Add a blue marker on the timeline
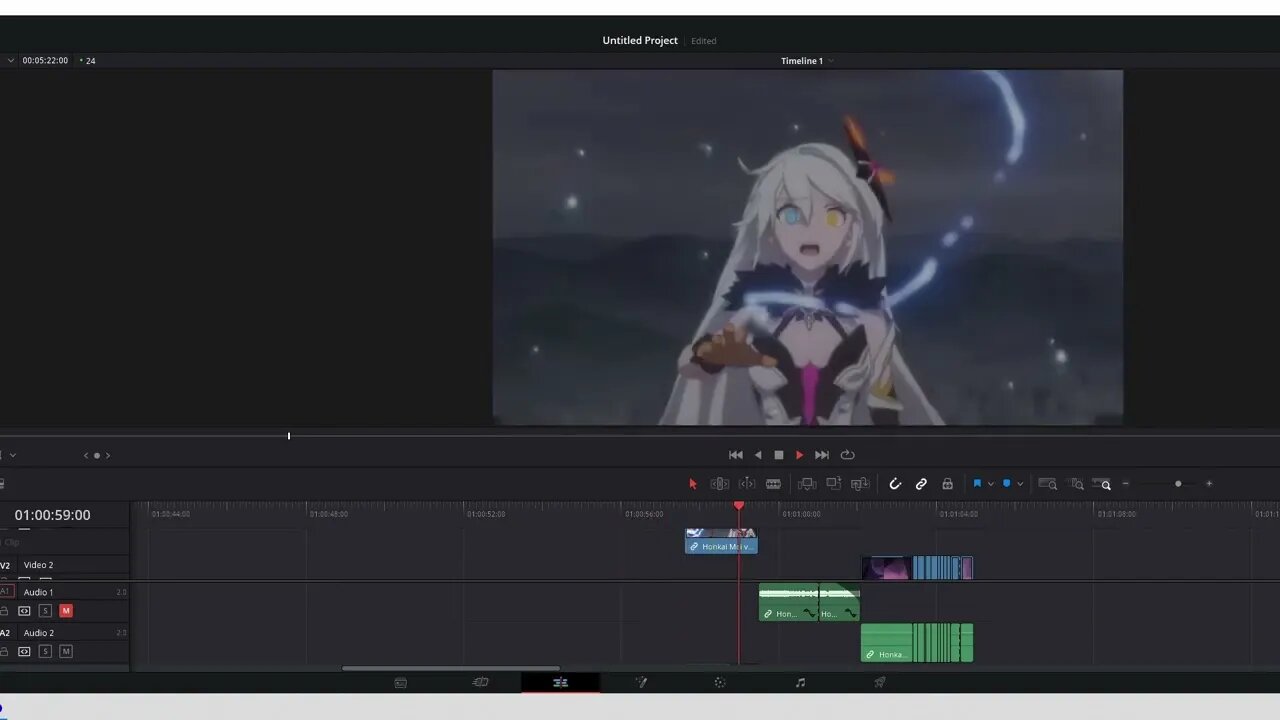The height and width of the screenshot is (720, 1280). click(1006, 484)
